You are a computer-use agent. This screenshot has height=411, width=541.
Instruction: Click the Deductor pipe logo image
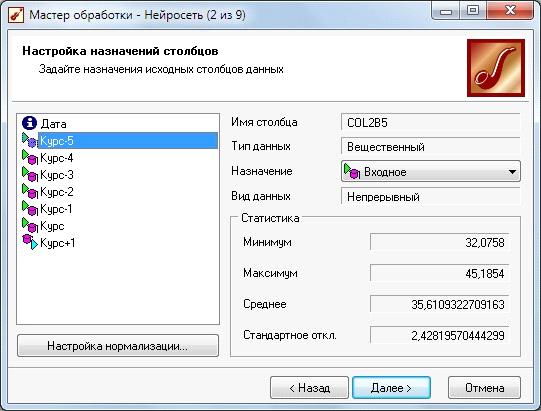496,68
